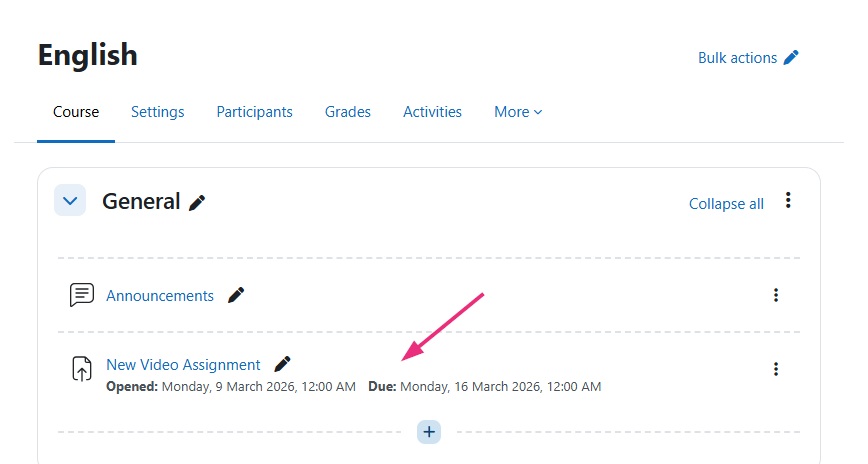Collapse the General section chevron

click(70, 200)
